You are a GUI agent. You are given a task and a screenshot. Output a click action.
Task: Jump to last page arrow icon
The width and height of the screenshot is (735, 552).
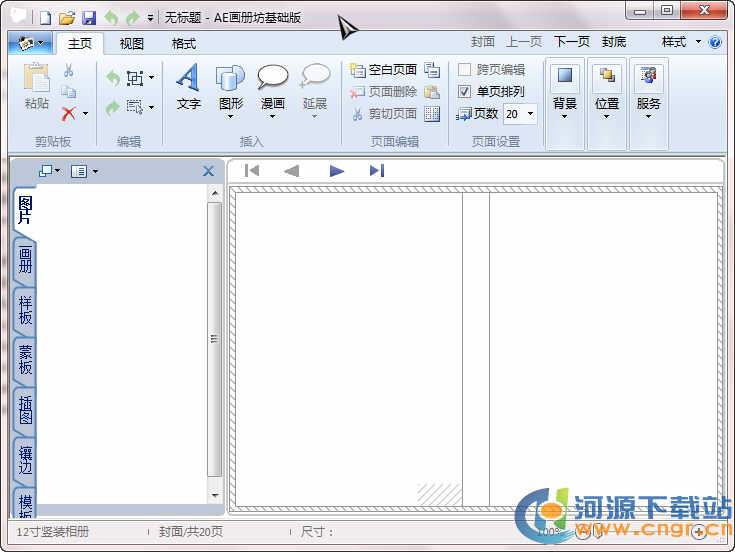tap(376, 171)
